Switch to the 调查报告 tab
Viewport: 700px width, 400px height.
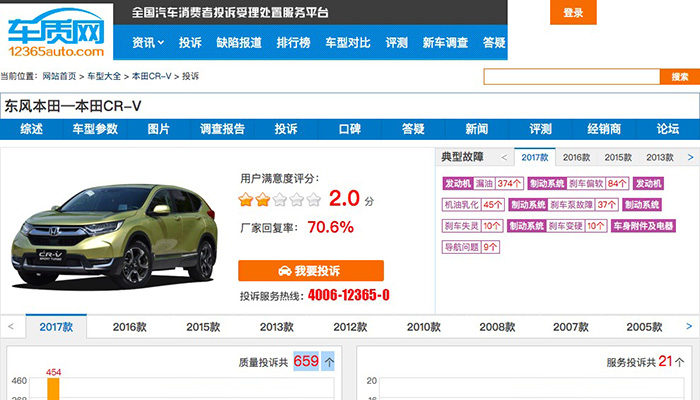[222, 129]
